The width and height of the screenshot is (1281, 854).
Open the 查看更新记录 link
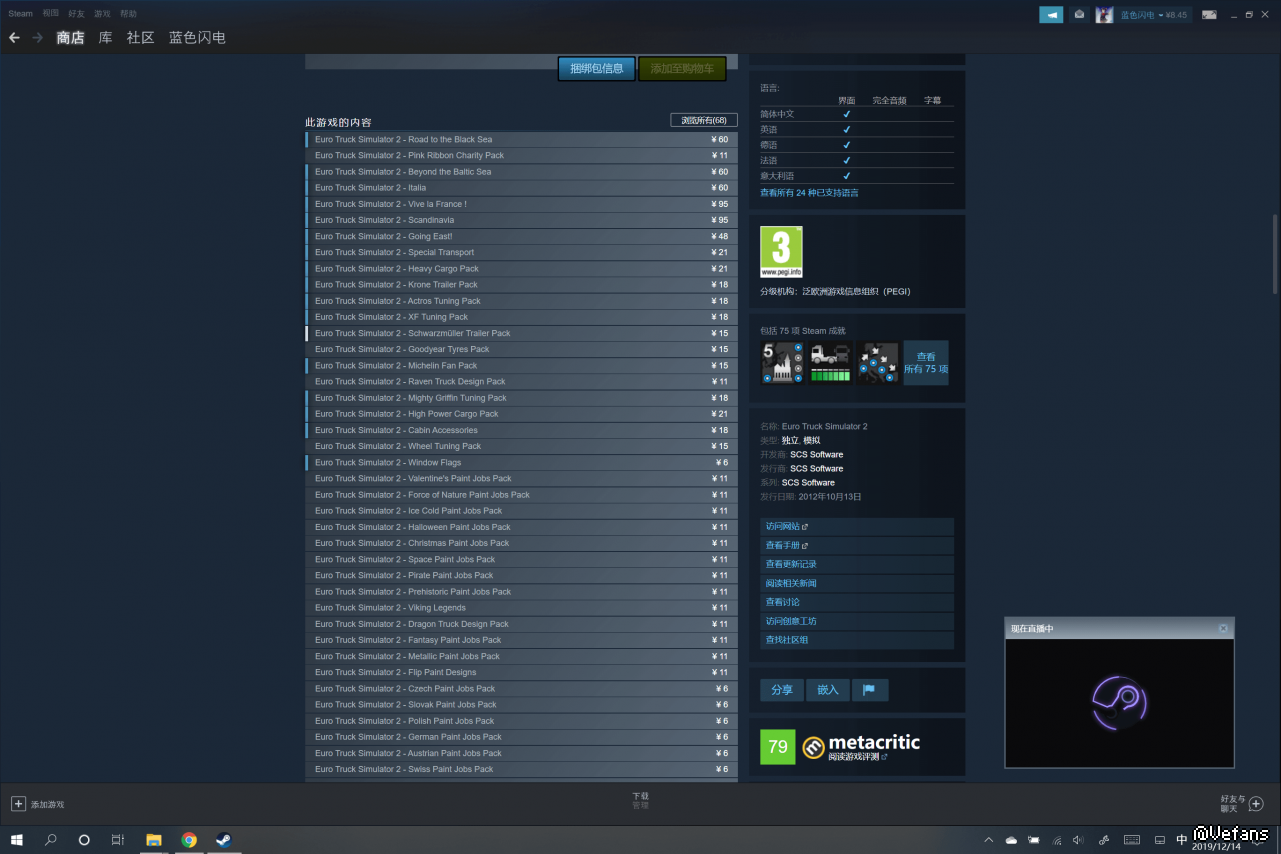[857, 565]
